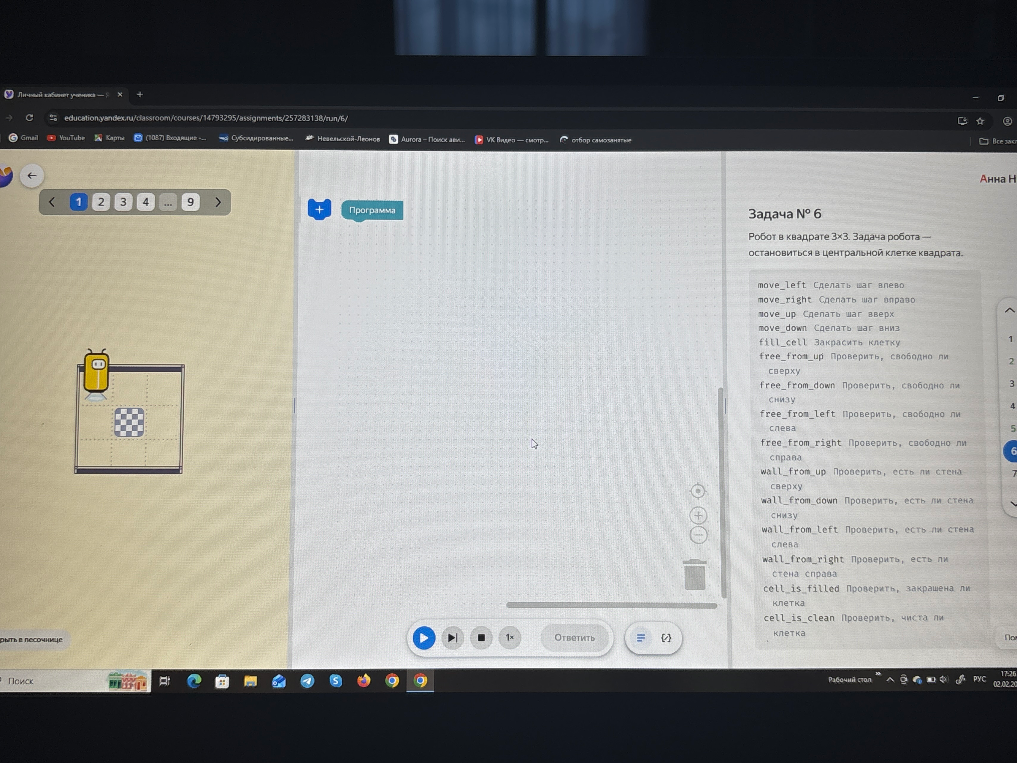Close the Личный кабинет ученика tab
Viewport: 1017px width, 763px height.
(x=120, y=95)
